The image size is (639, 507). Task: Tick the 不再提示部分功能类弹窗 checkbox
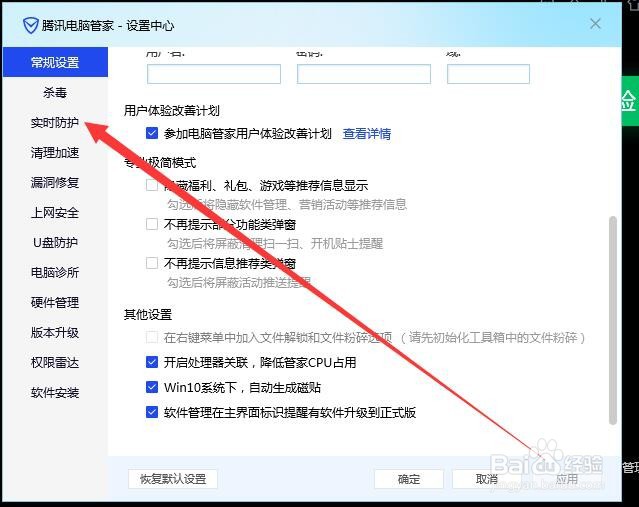[x=152, y=224]
